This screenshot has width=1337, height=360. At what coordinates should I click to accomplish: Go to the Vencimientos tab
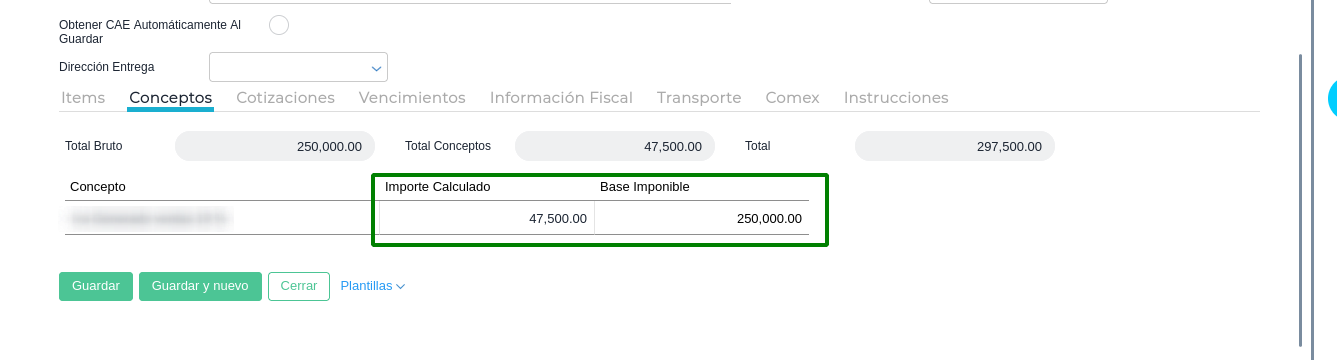coord(412,98)
